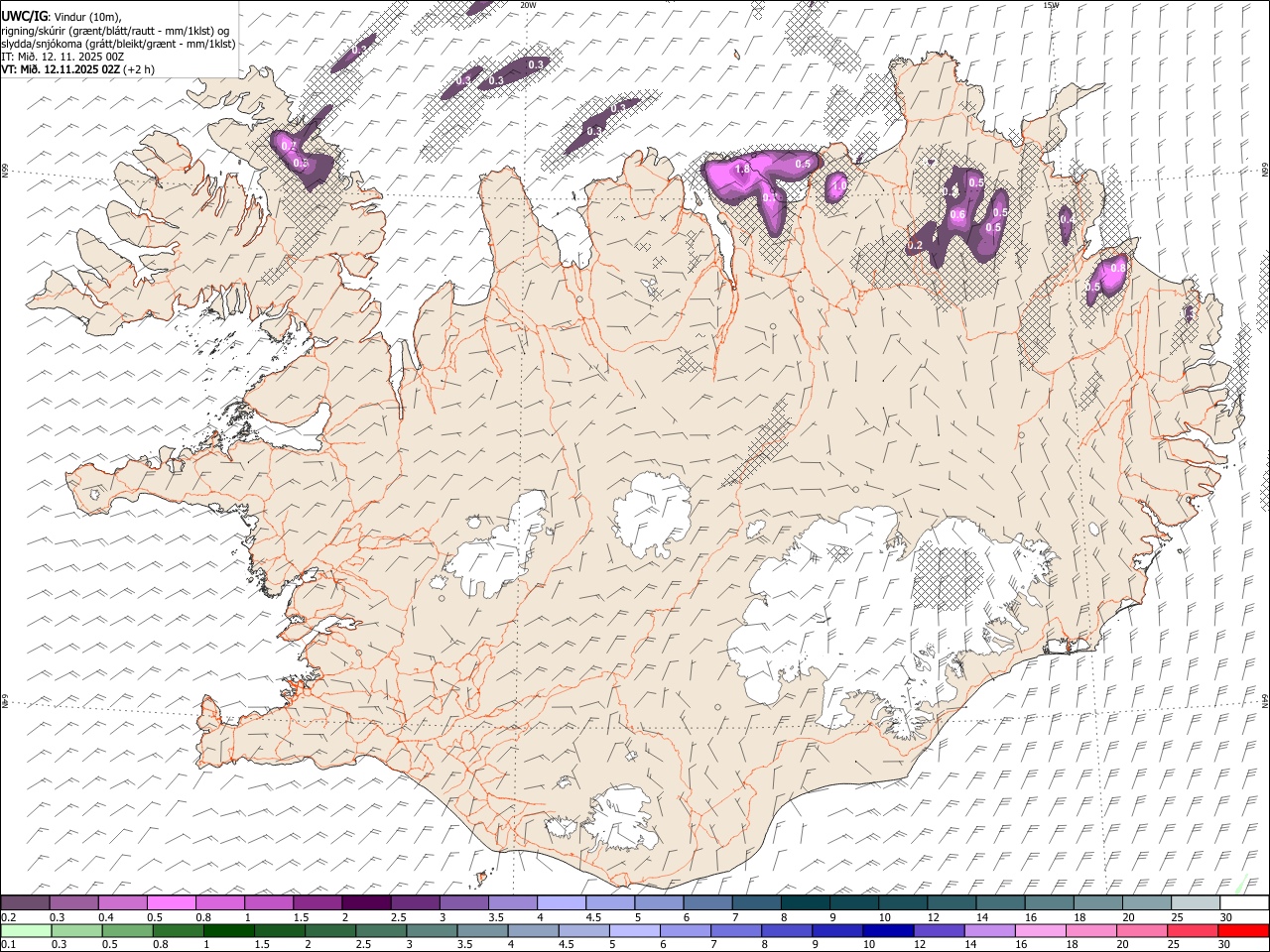Click the lavender snow swatch between 4 and 4.5

click(x=561, y=902)
